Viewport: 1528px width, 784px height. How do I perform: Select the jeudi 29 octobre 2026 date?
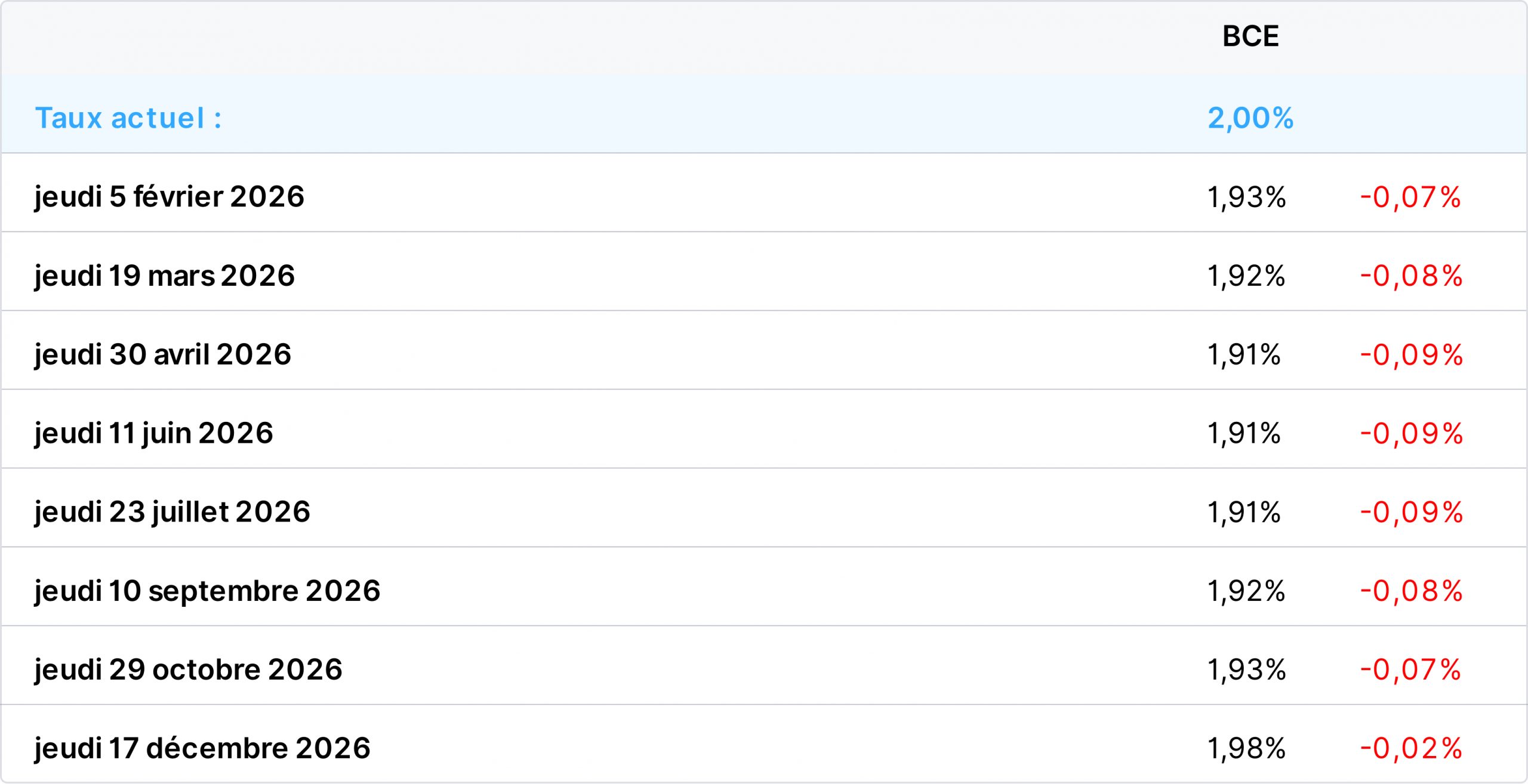[189, 670]
